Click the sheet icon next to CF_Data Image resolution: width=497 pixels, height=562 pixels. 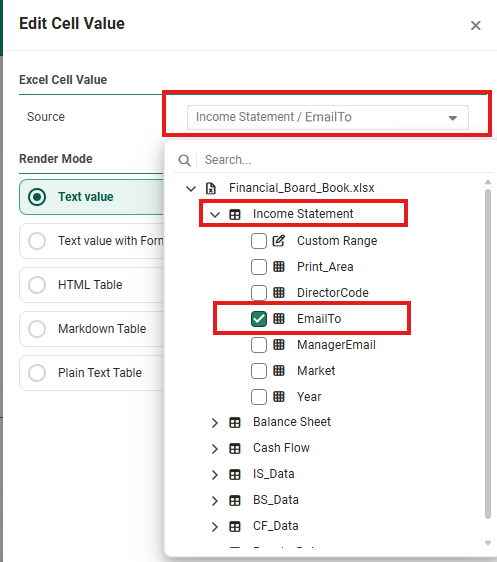pyautogui.click(x=235, y=527)
